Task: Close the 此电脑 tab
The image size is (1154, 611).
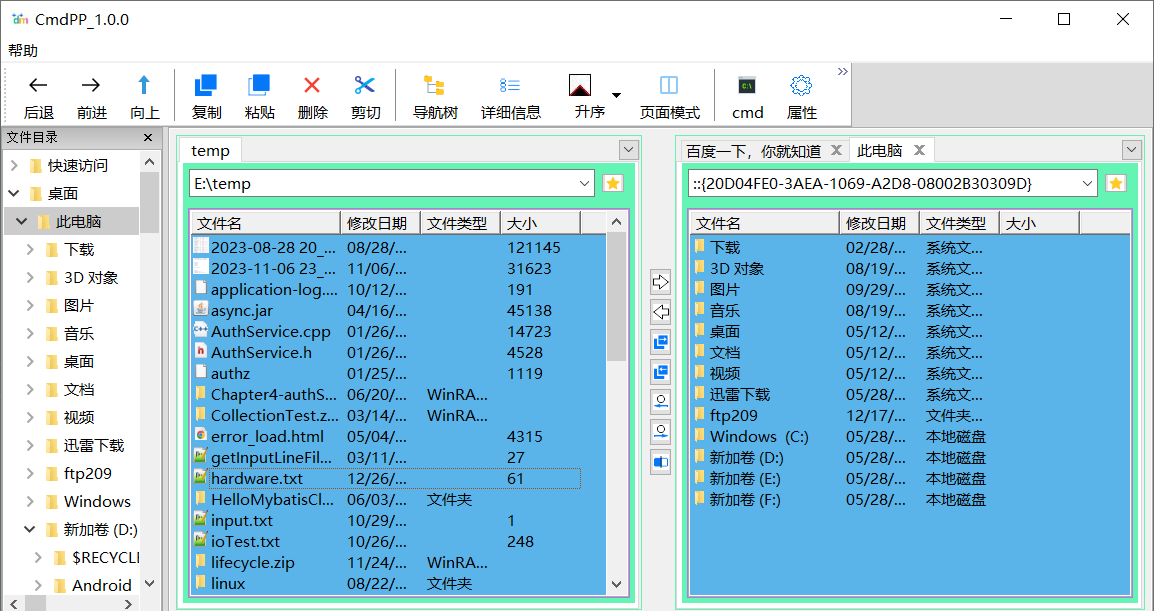Action: pos(919,150)
